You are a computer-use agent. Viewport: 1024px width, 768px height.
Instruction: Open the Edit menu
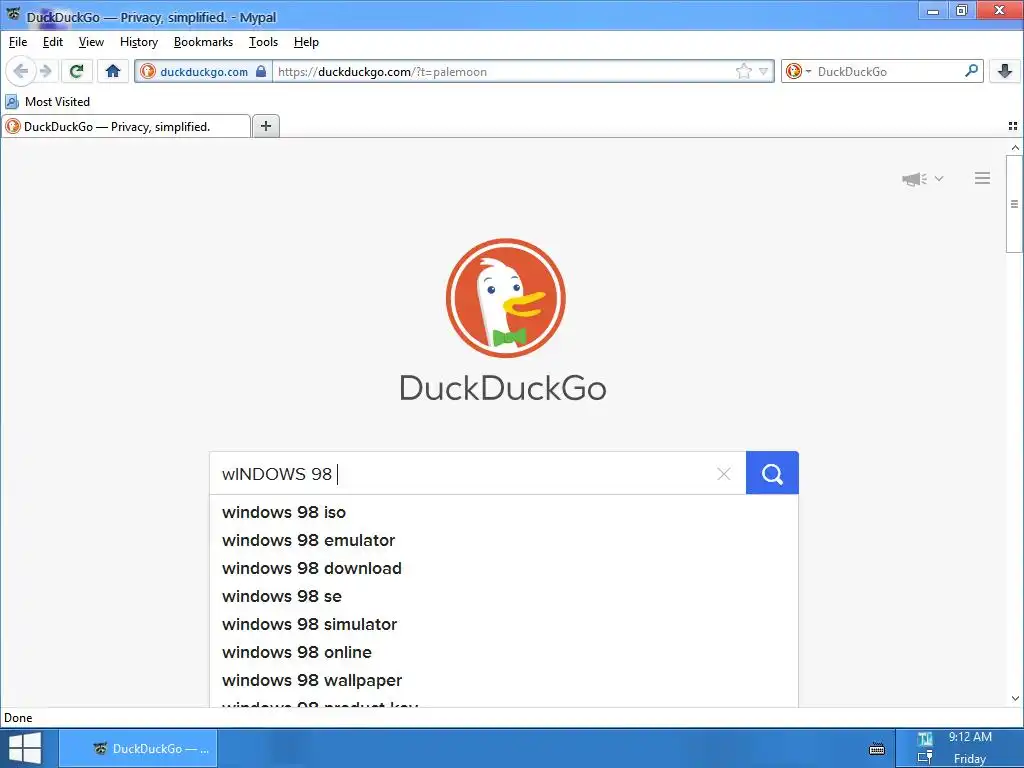click(52, 42)
